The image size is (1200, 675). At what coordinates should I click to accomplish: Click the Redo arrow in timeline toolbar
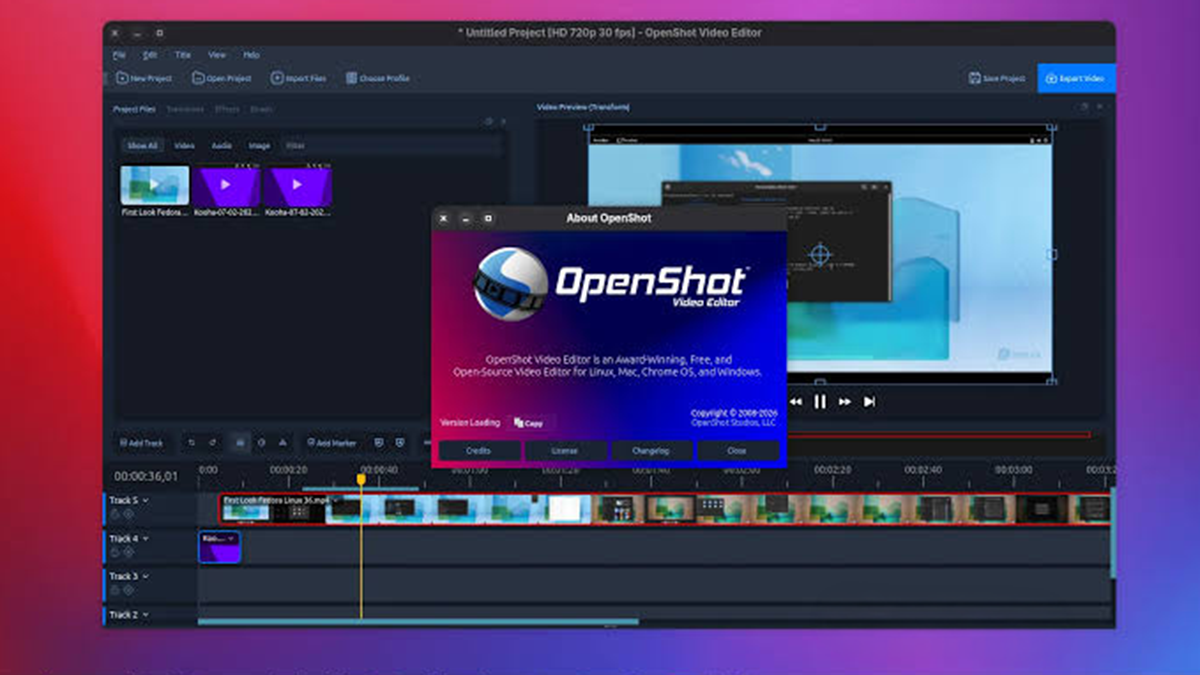213,442
